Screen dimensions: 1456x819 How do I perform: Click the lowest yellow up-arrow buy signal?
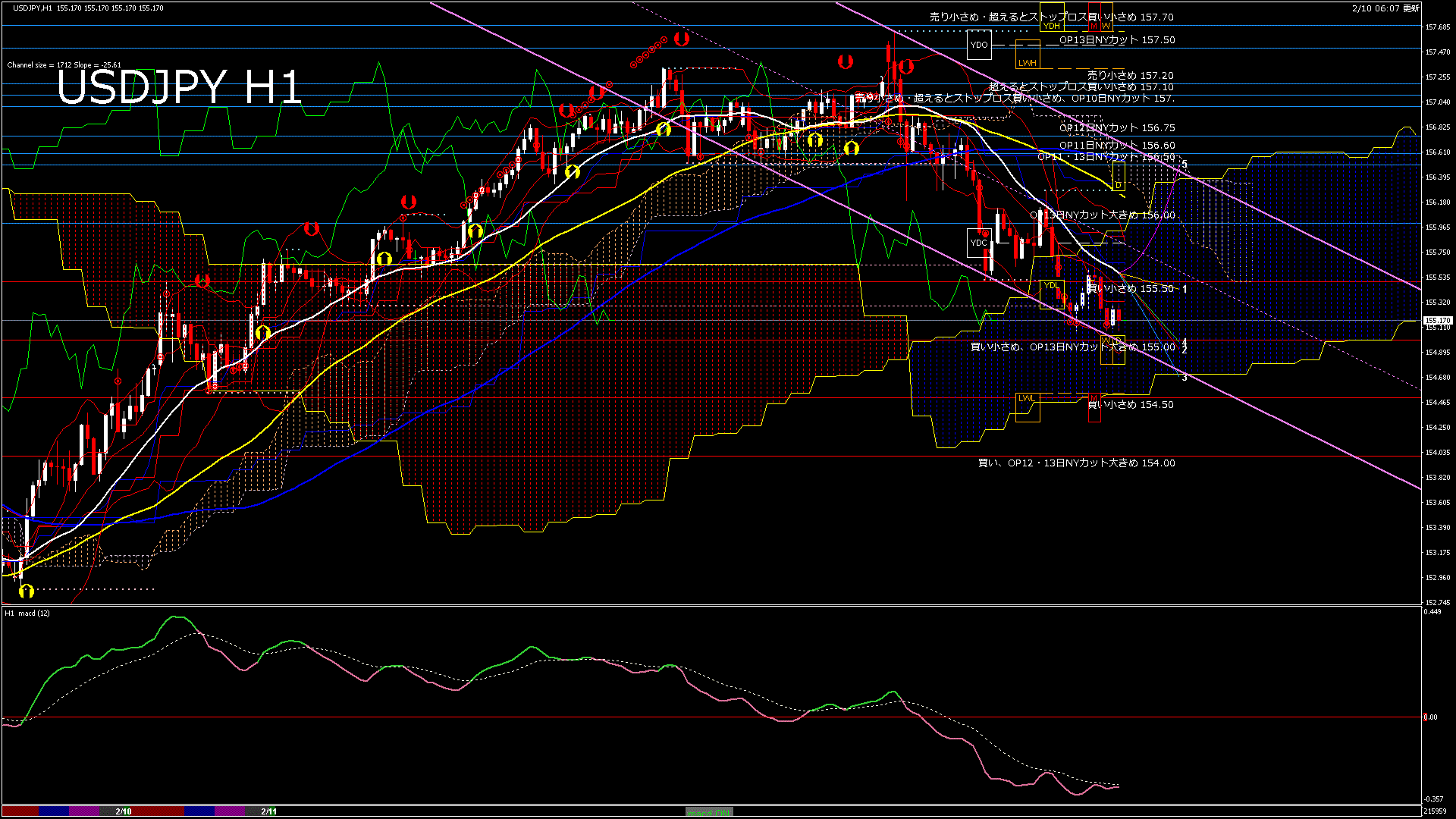[27, 591]
